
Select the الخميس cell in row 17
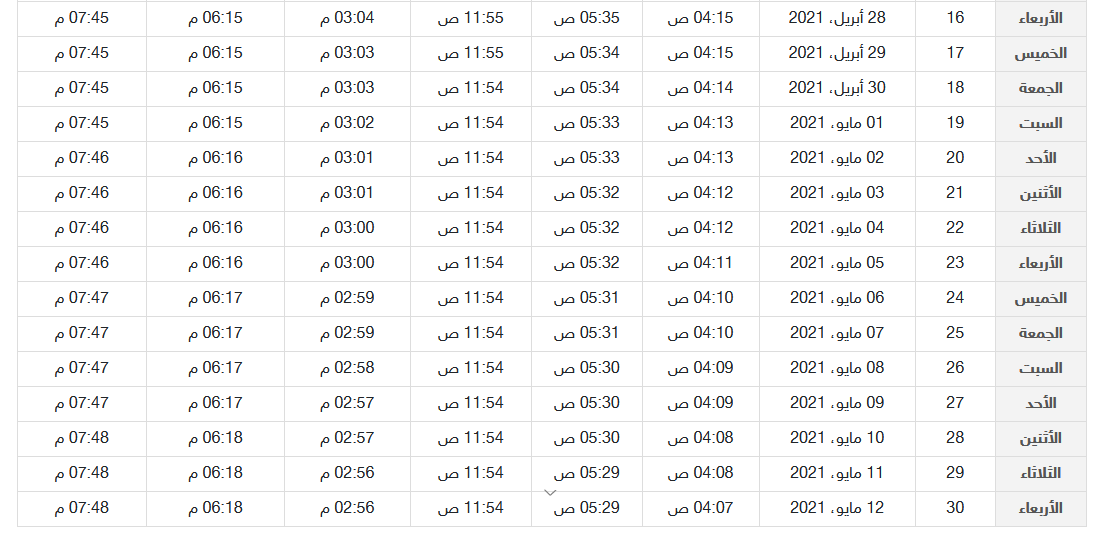coord(1041,54)
